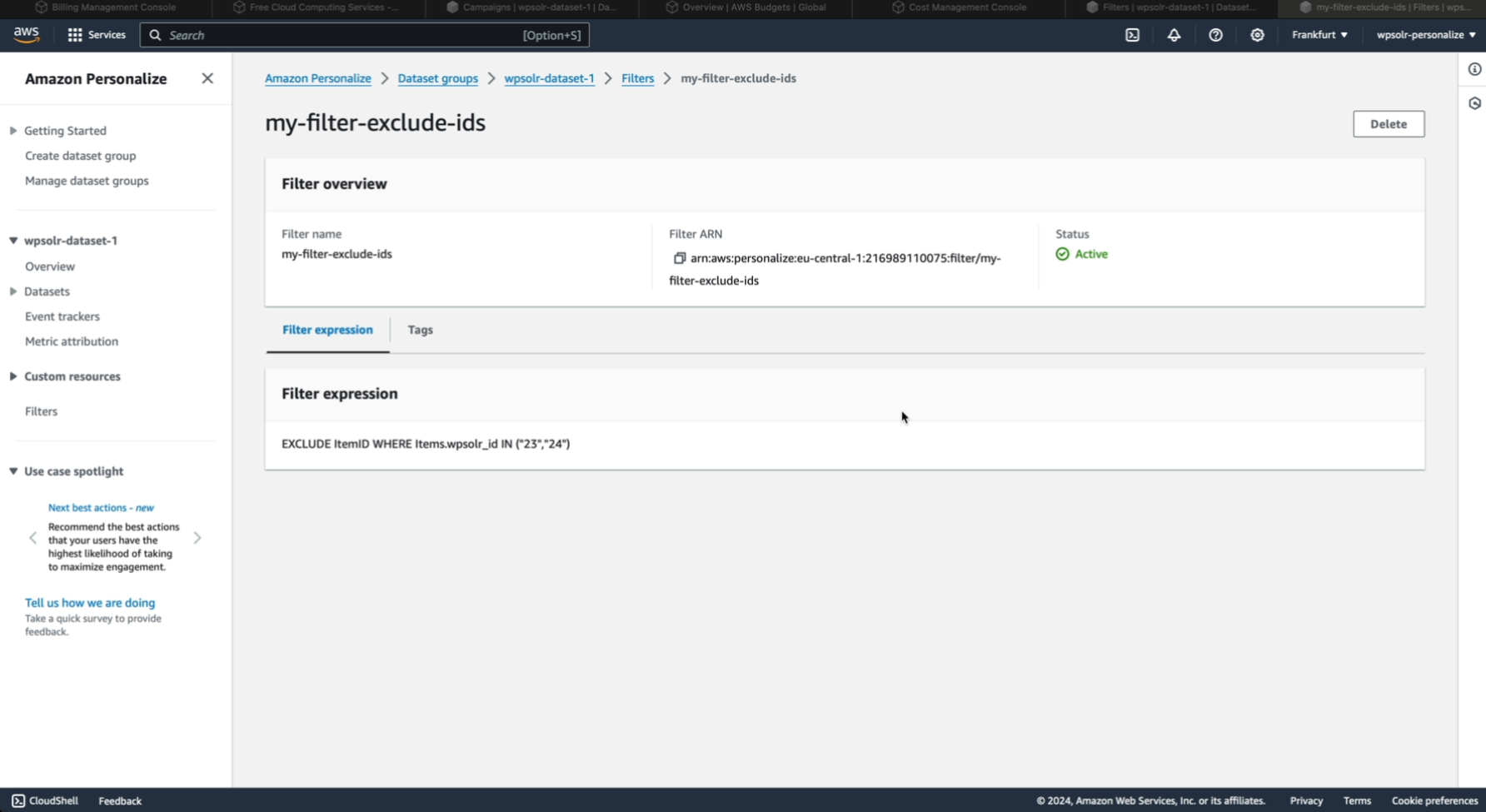Open Event trackers nav item
The image size is (1486, 812).
pos(62,316)
